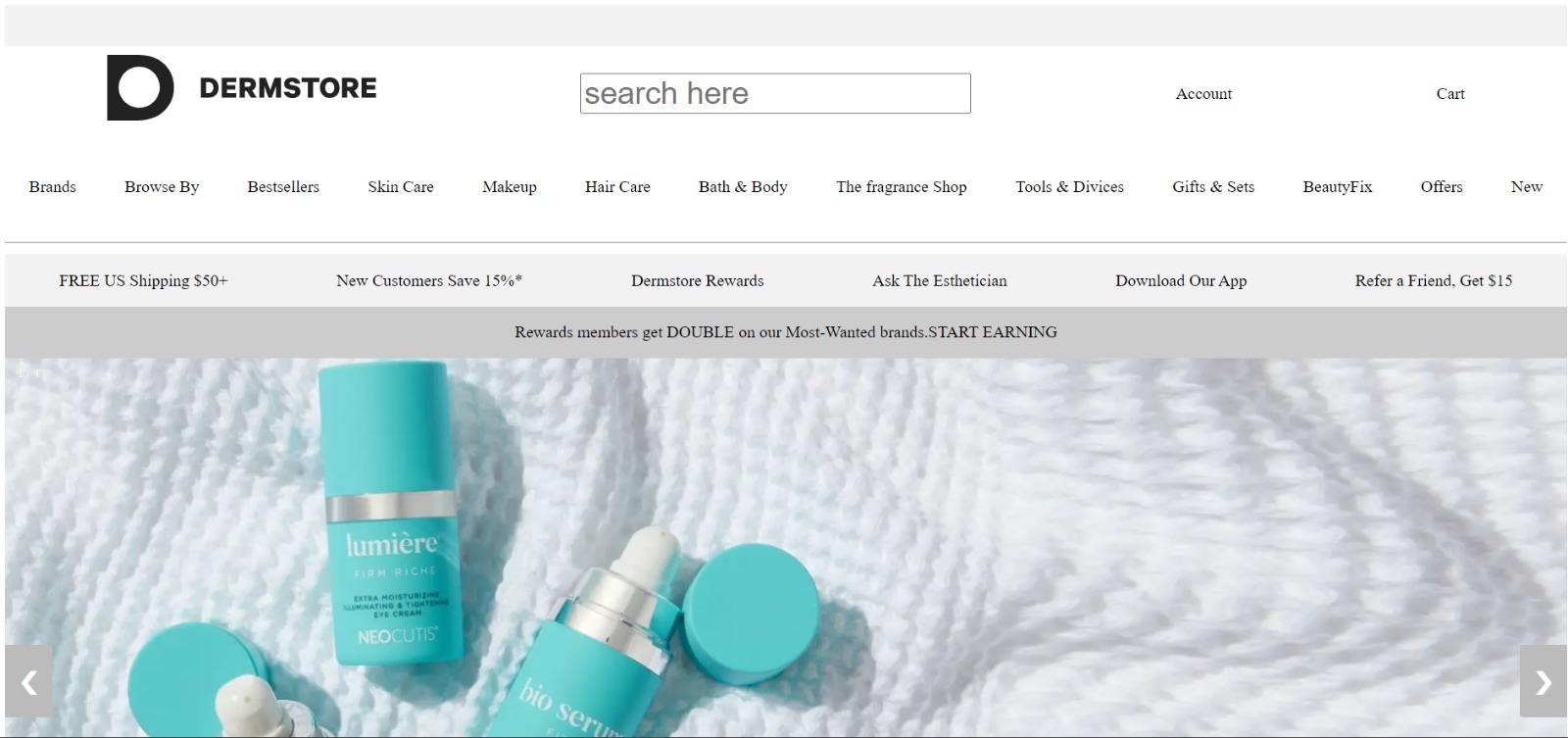This screenshot has height=738, width=1568.
Task: Focus the 'search here' input field
Action: (x=775, y=93)
